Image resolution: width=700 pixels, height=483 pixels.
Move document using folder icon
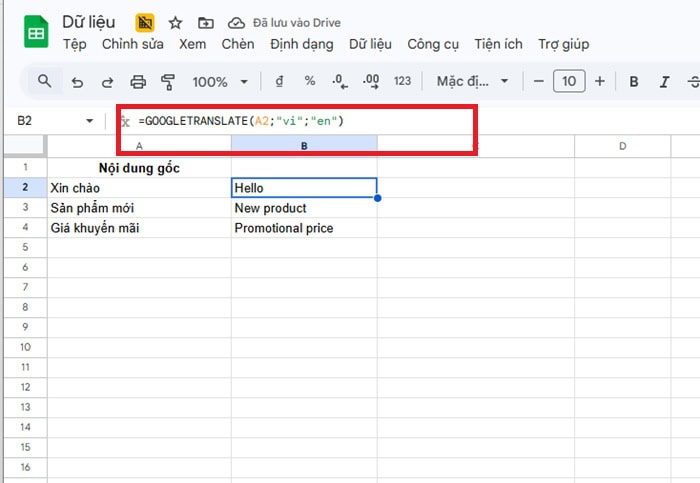[x=205, y=22]
